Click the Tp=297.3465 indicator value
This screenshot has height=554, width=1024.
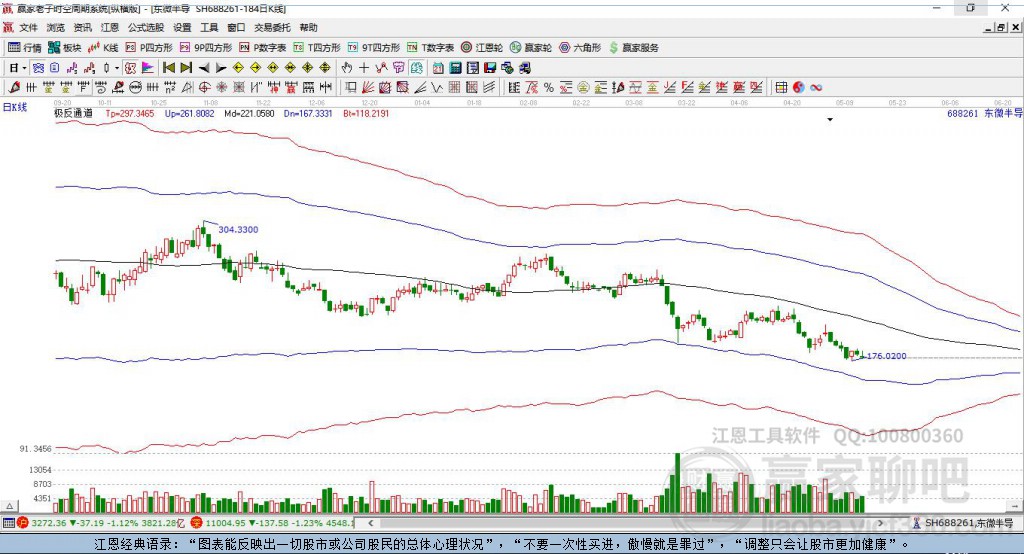coord(130,113)
